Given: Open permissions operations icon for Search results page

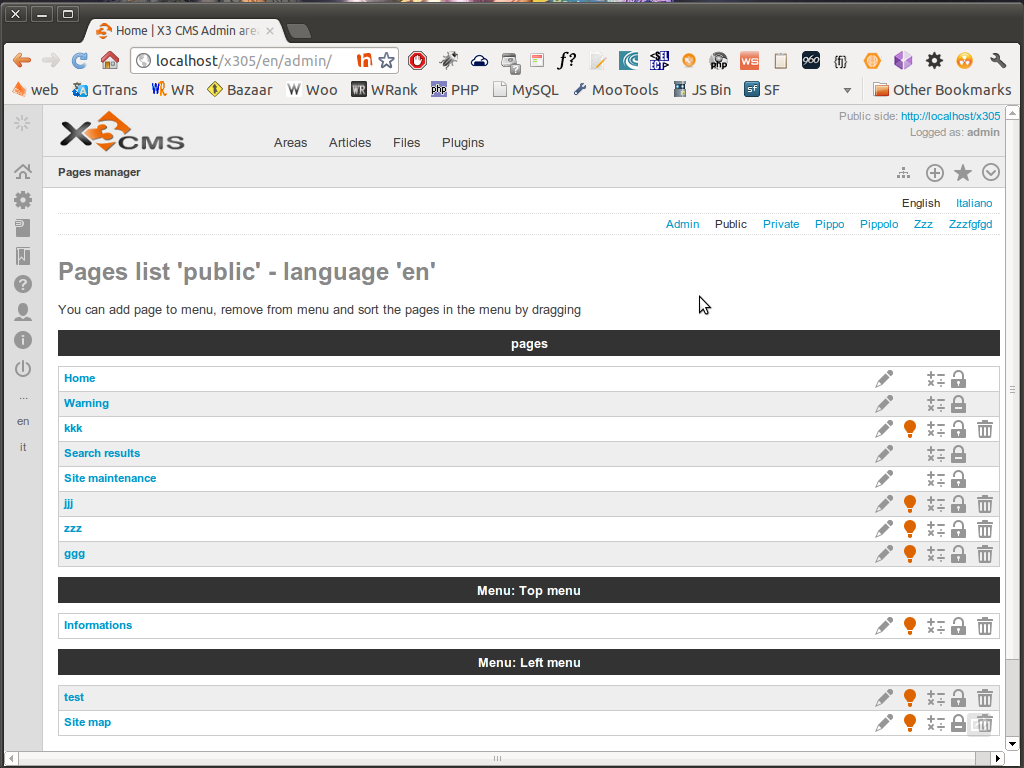Looking at the screenshot, I should coord(936,453).
